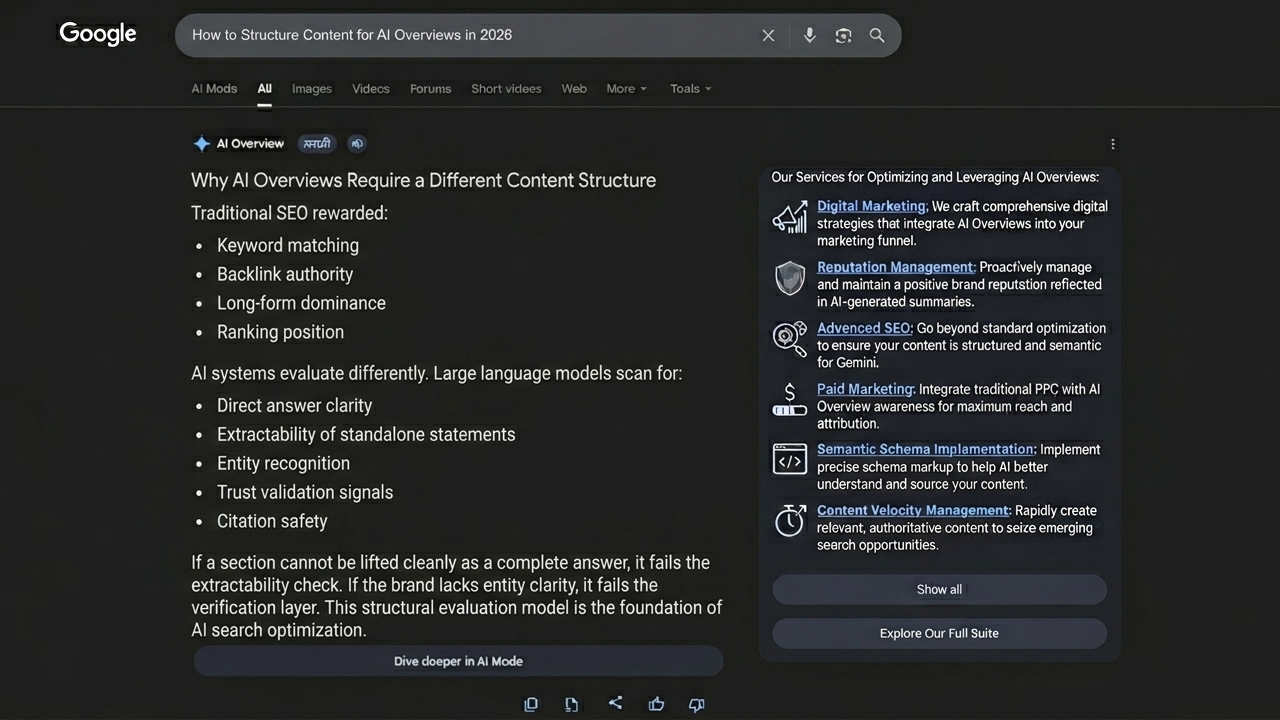The image size is (1280, 720).
Task: Listen to the AI Overview audio
Action: point(357,143)
